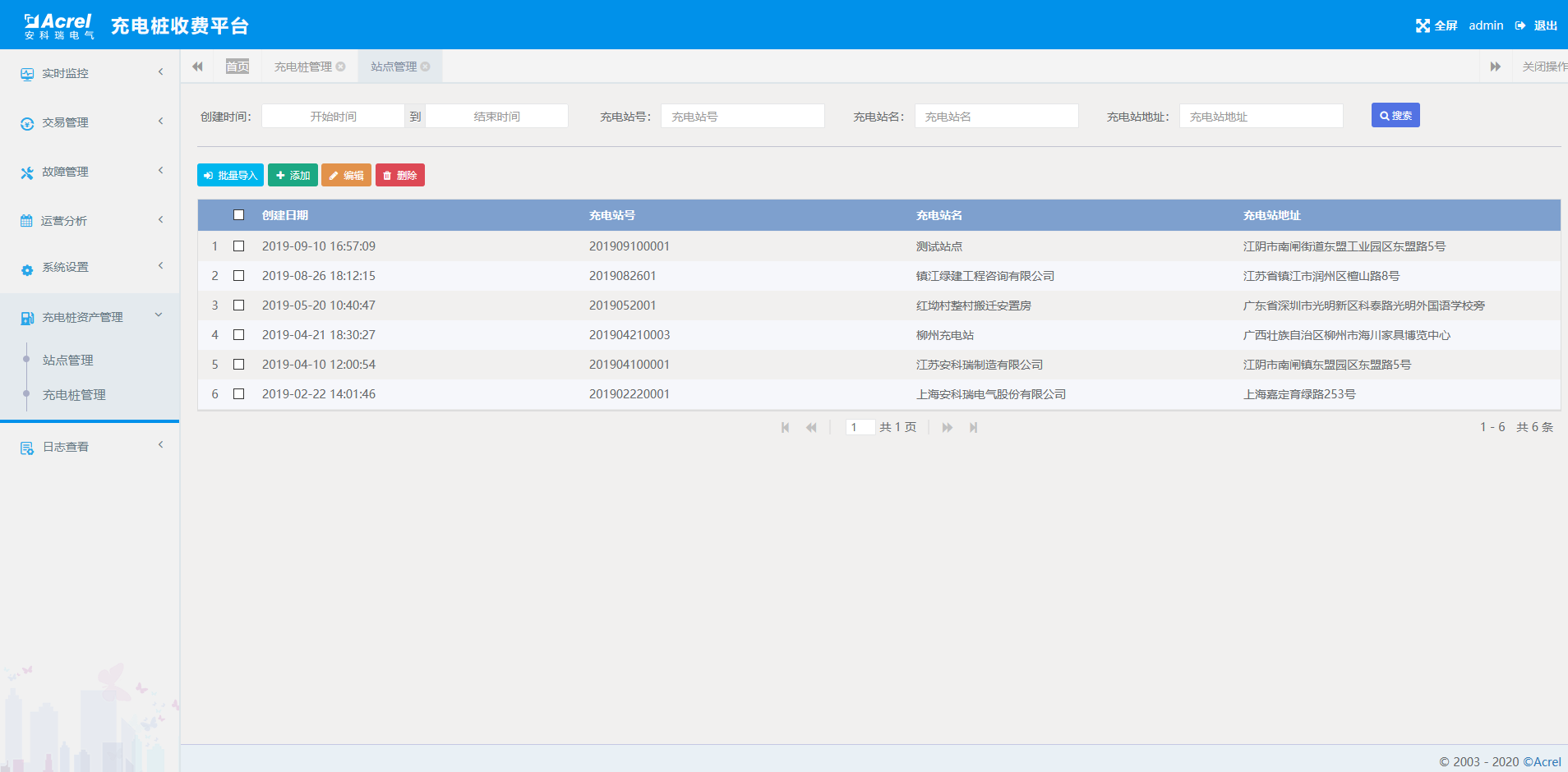Click the page number input box

(x=860, y=427)
